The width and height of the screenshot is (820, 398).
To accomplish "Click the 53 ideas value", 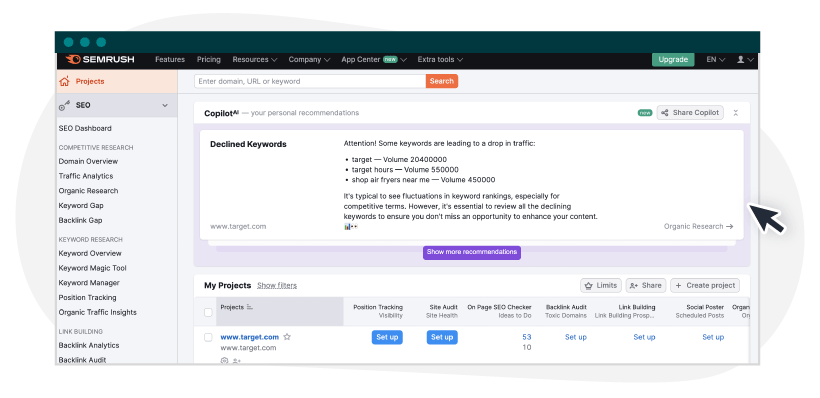I will click(x=527, y=337).
